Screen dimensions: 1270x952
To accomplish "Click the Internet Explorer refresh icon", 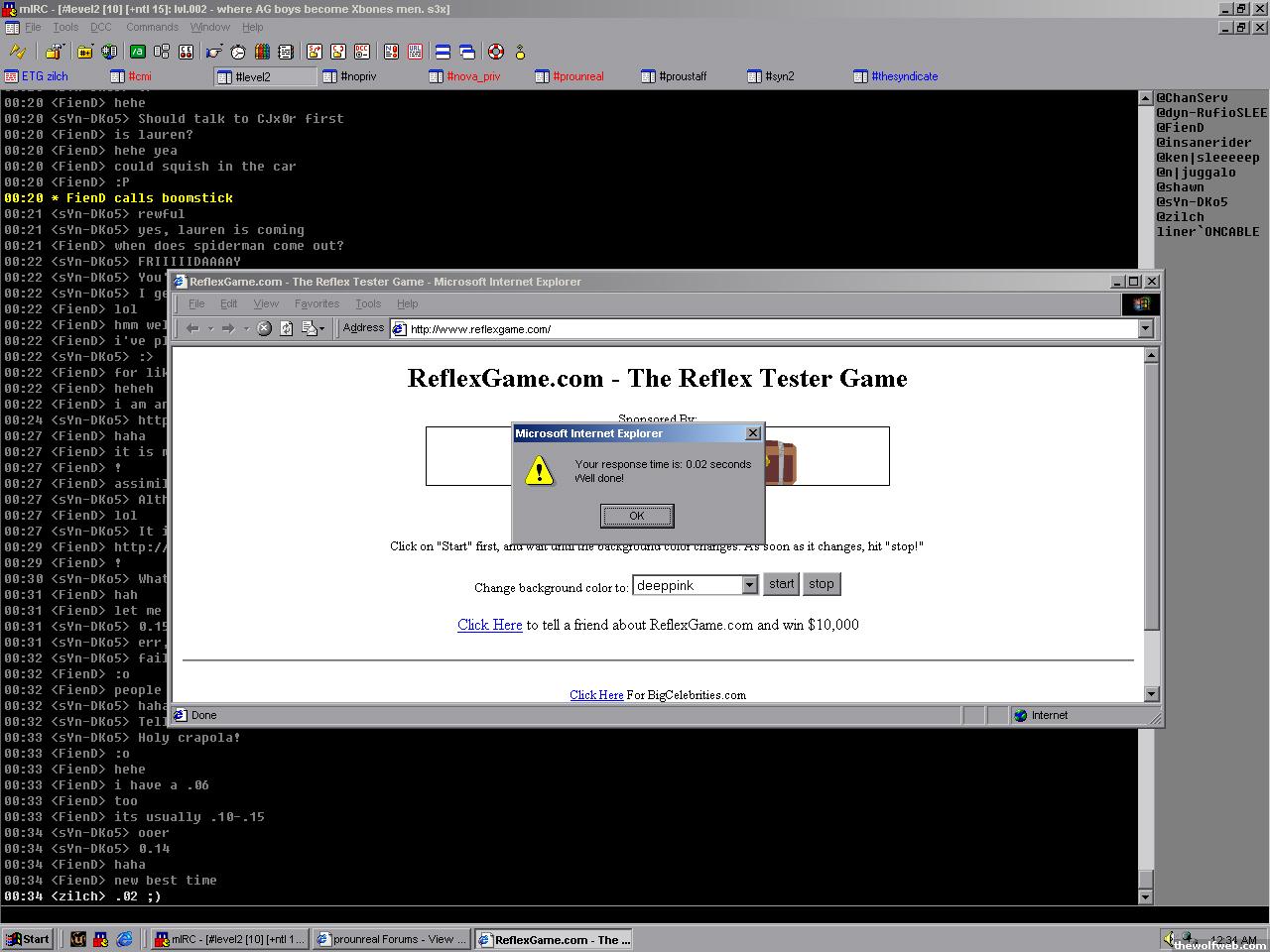I will [x=286, y=328].
